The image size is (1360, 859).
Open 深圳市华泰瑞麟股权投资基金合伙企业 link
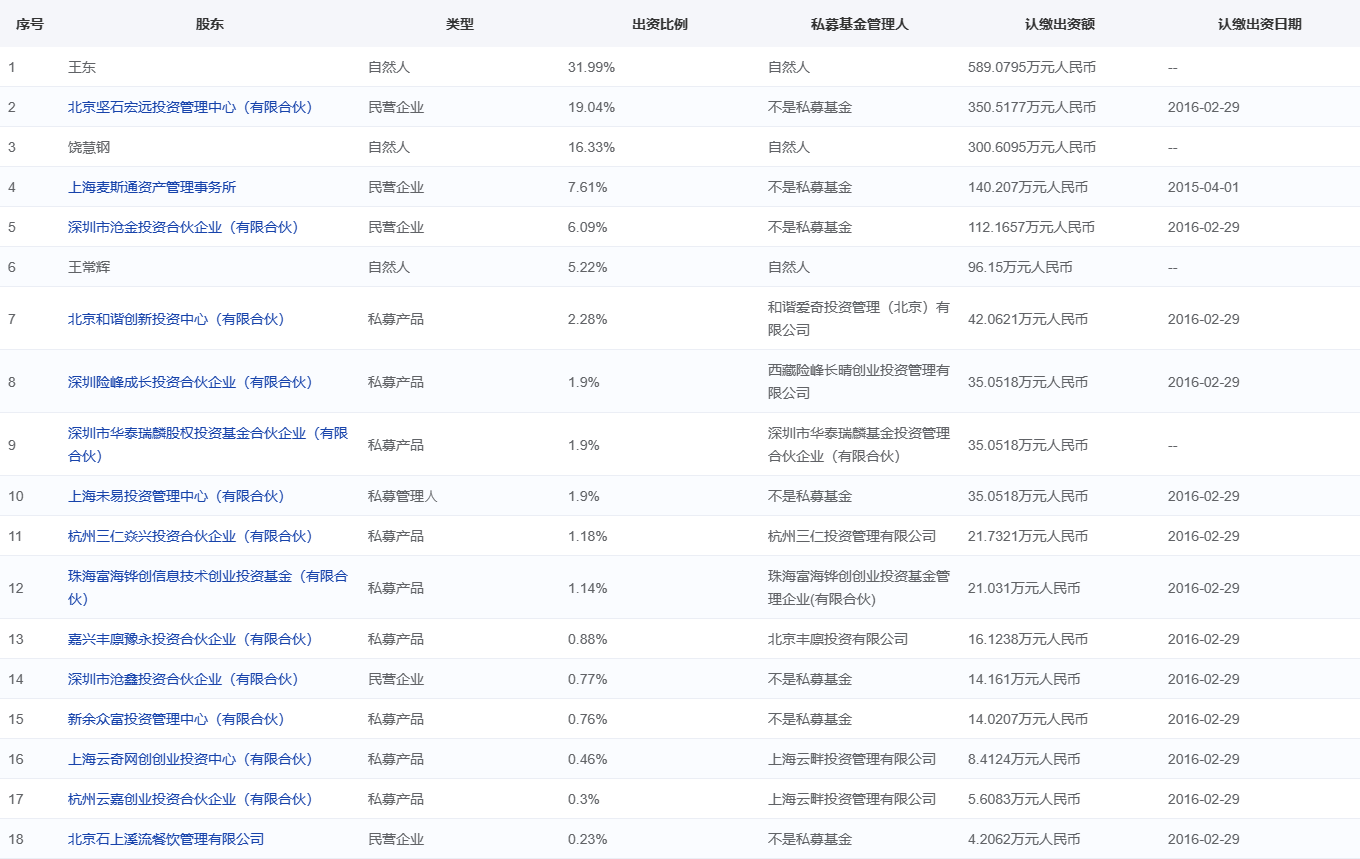point(208,445)
